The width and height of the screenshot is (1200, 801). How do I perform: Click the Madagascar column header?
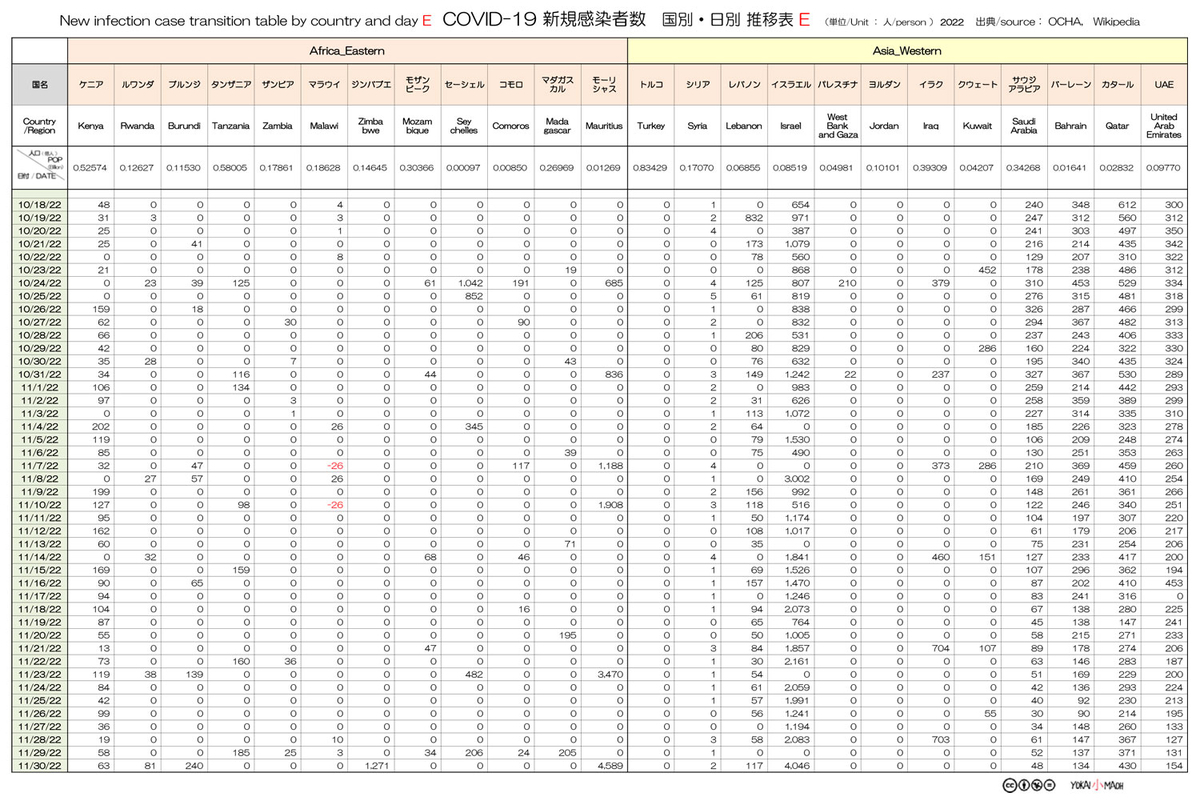(x=557, y=127)
